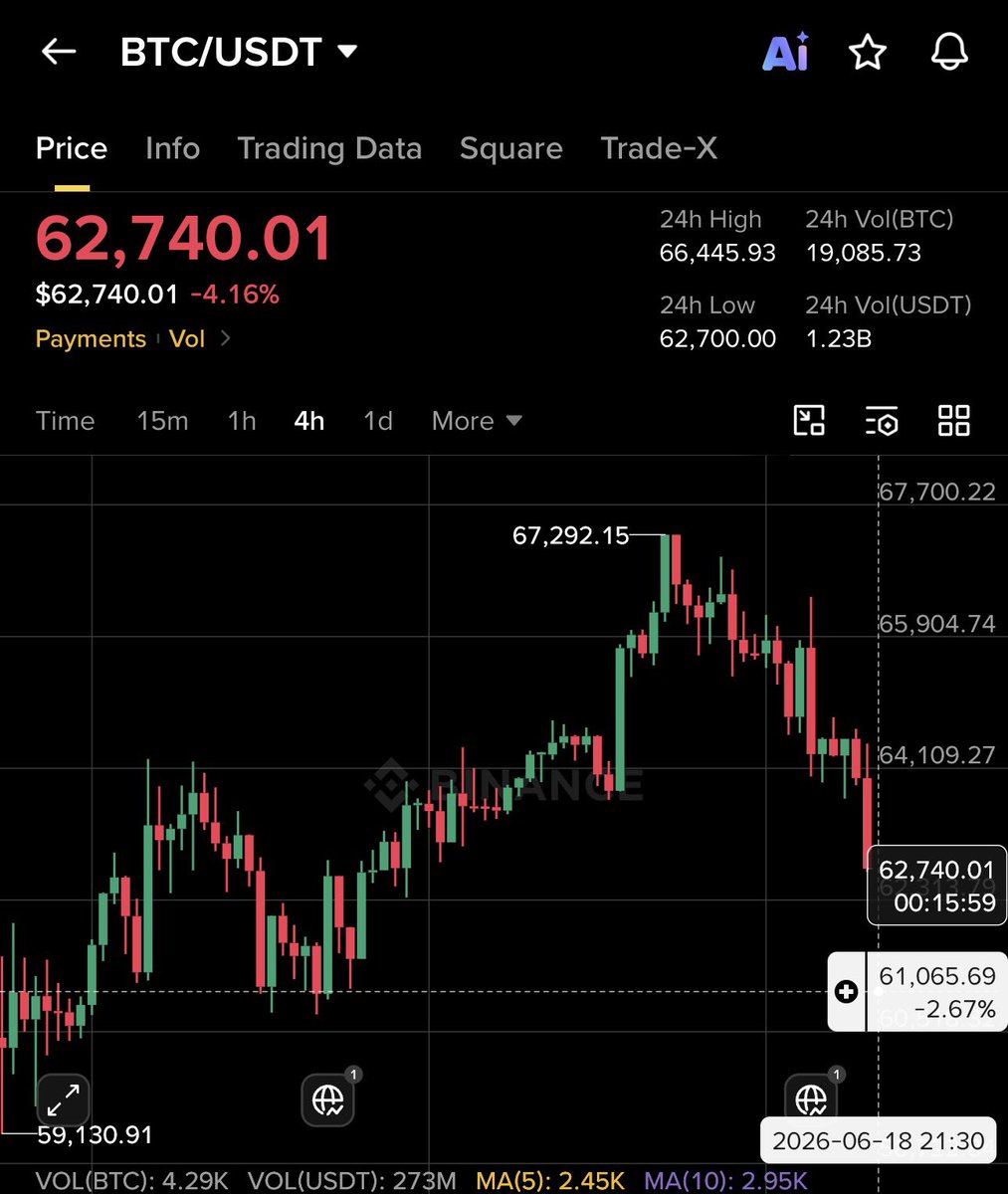This screenshot has height=1194, width=1008.
Task: Switch to the Trading Data tab
Action: pyautogui.click(x=329, y=148)
